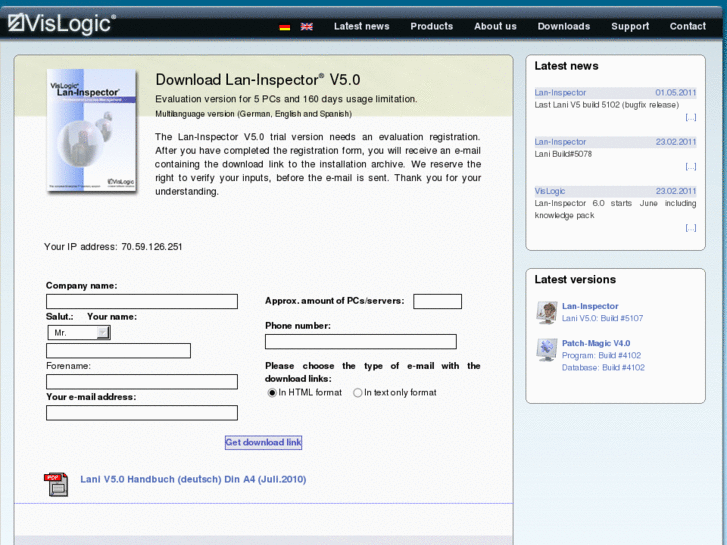This screenshot has width=727, height=545.
Task: Focus the Approx. amount of PCs/servers field
Action: tap(437, 301)
